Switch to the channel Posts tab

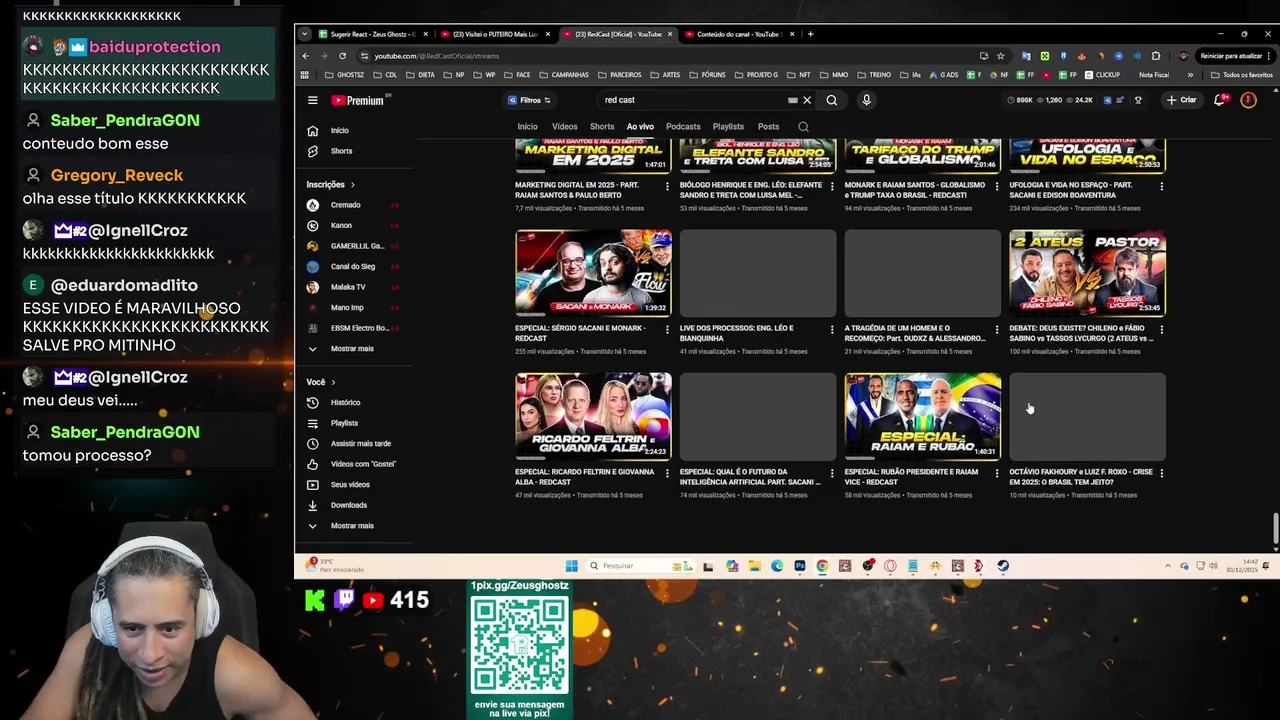pyautogui.click(x=768, y=127)
